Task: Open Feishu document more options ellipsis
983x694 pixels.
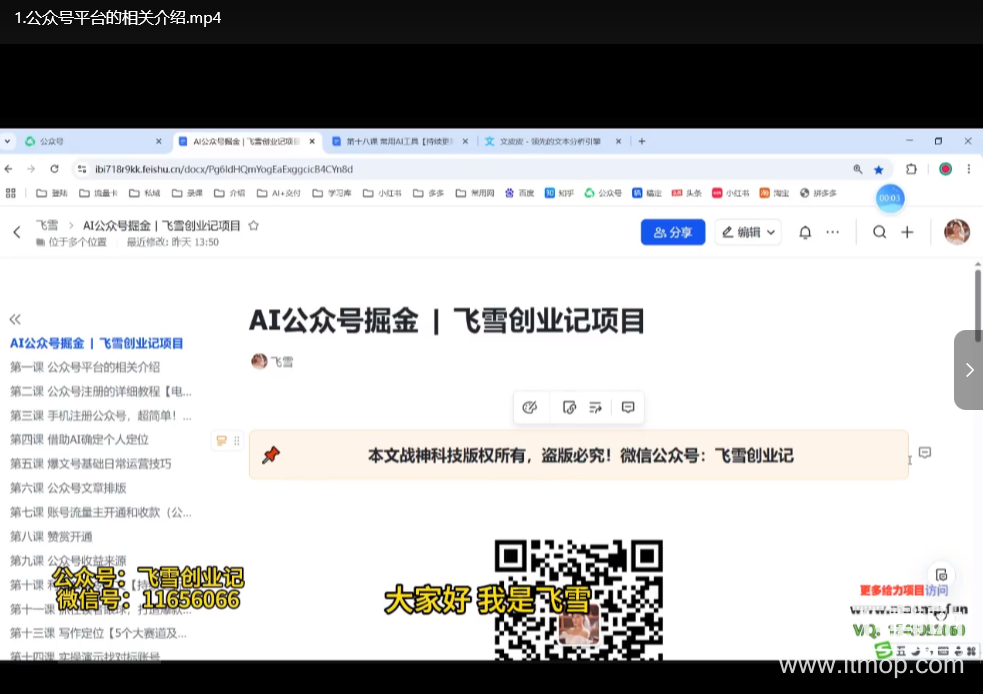Action: coord(833,233)
